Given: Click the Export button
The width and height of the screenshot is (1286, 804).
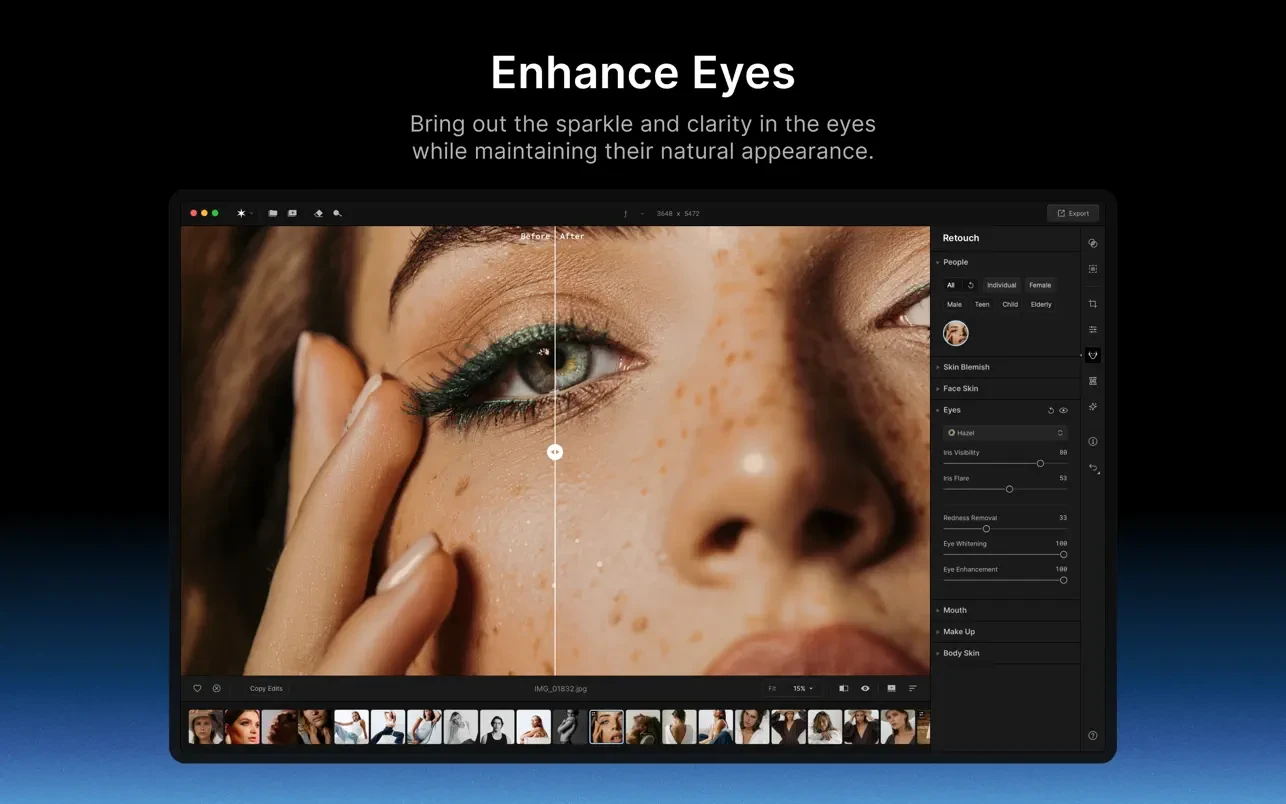Looking at the screenshot, I should pos(1073,213).
